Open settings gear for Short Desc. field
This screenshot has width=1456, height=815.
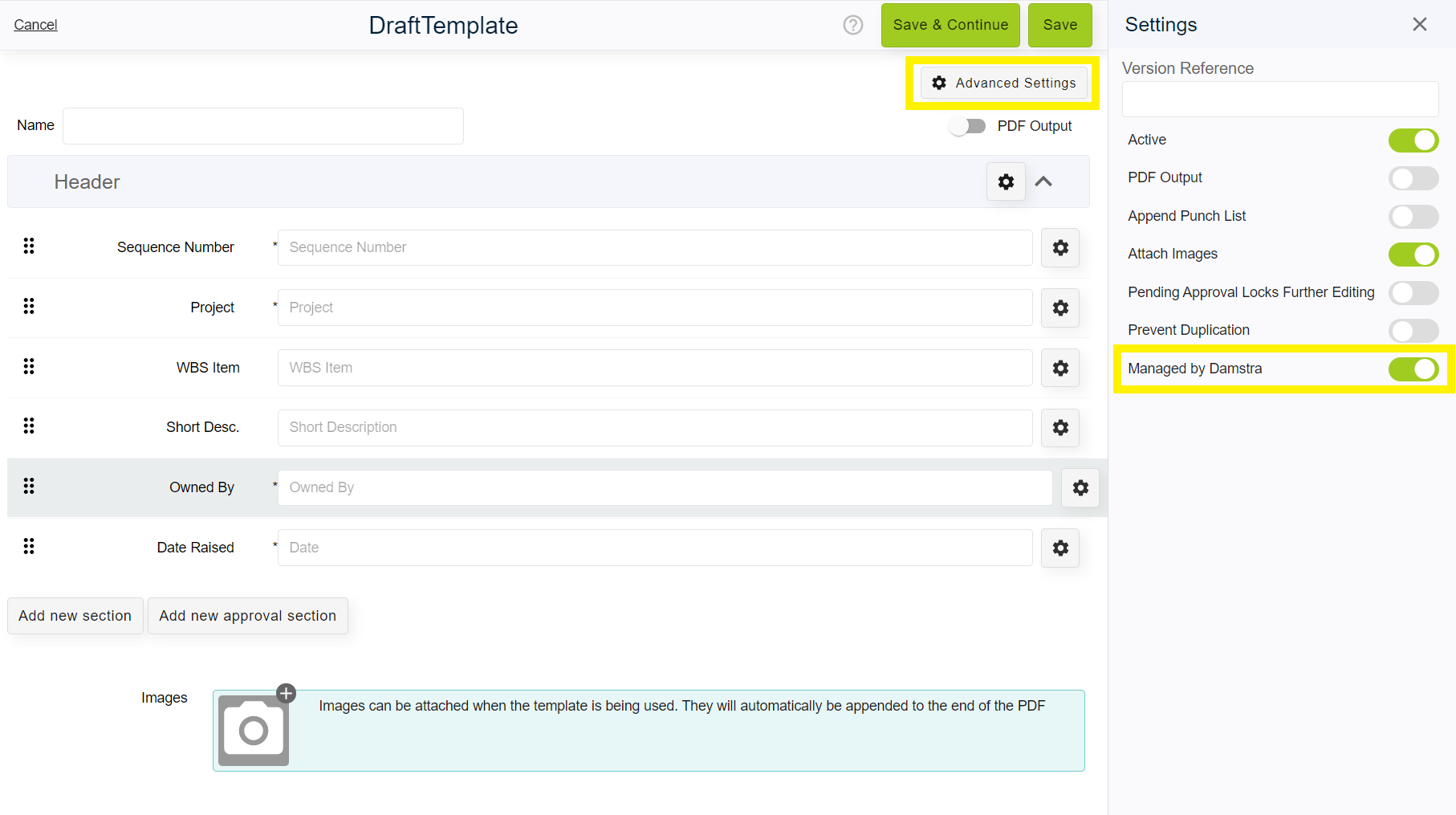click(1060, 428)
